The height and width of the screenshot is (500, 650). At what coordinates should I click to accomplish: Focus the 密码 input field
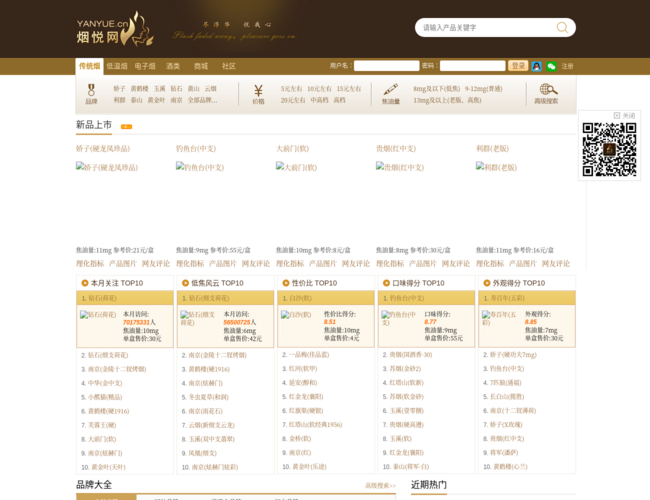(473, 66)
